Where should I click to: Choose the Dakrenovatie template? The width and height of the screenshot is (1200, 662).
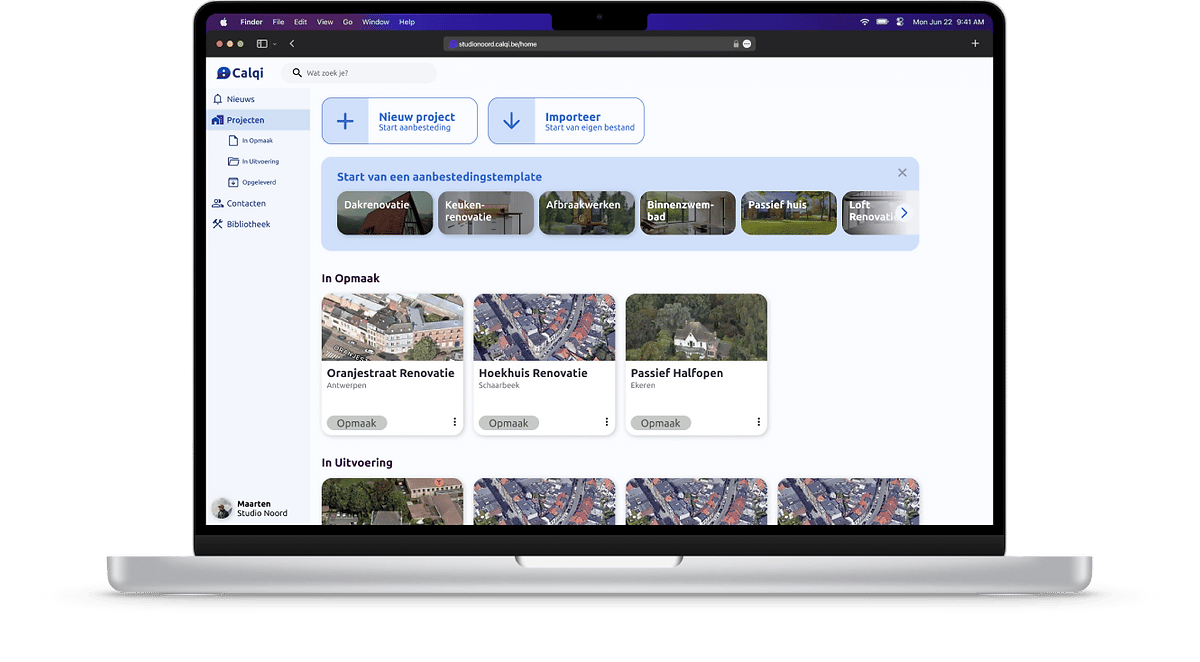pos(385,213)
